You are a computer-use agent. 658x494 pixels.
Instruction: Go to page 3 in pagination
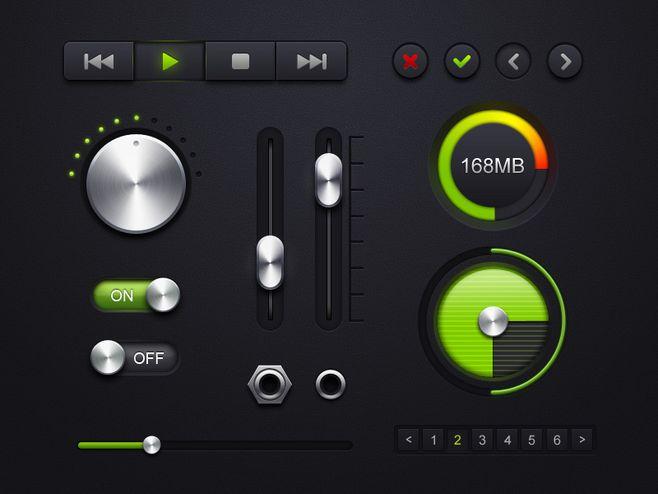click(482, 440)
